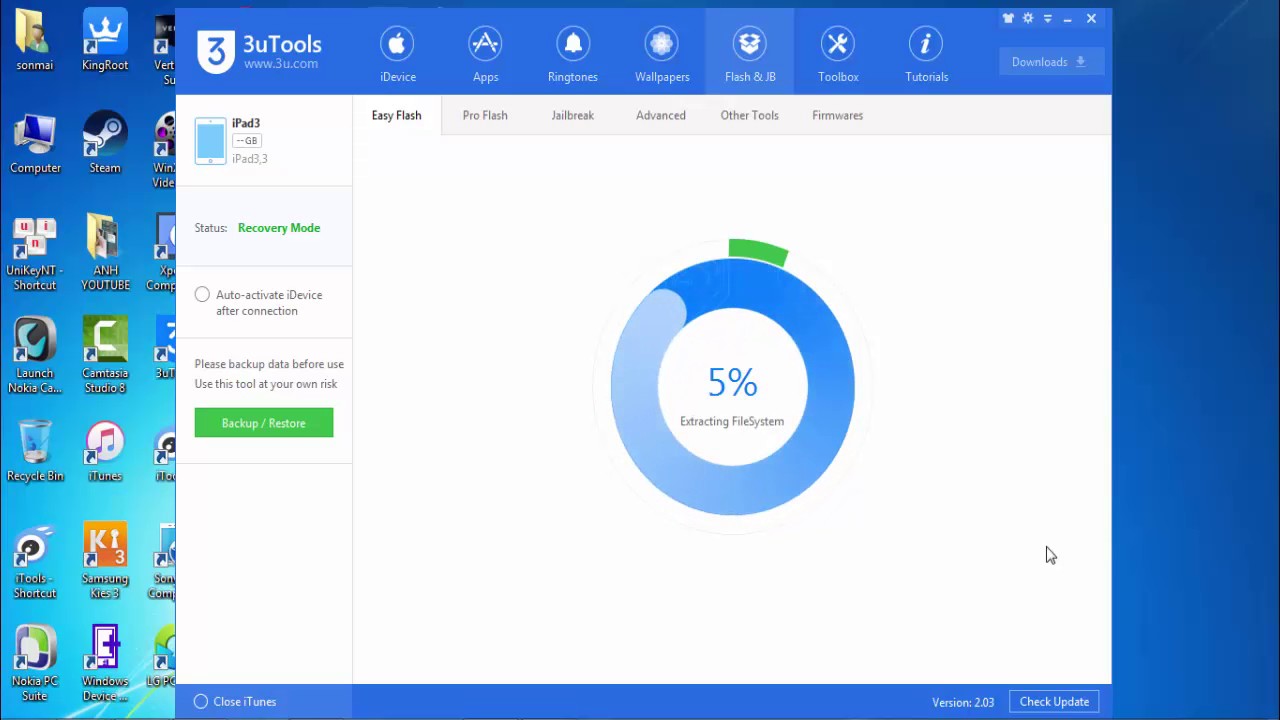Open the Toolbox section
This screenshot has width=1280, height=720.
pyautogui.click(x=838, y=54)
